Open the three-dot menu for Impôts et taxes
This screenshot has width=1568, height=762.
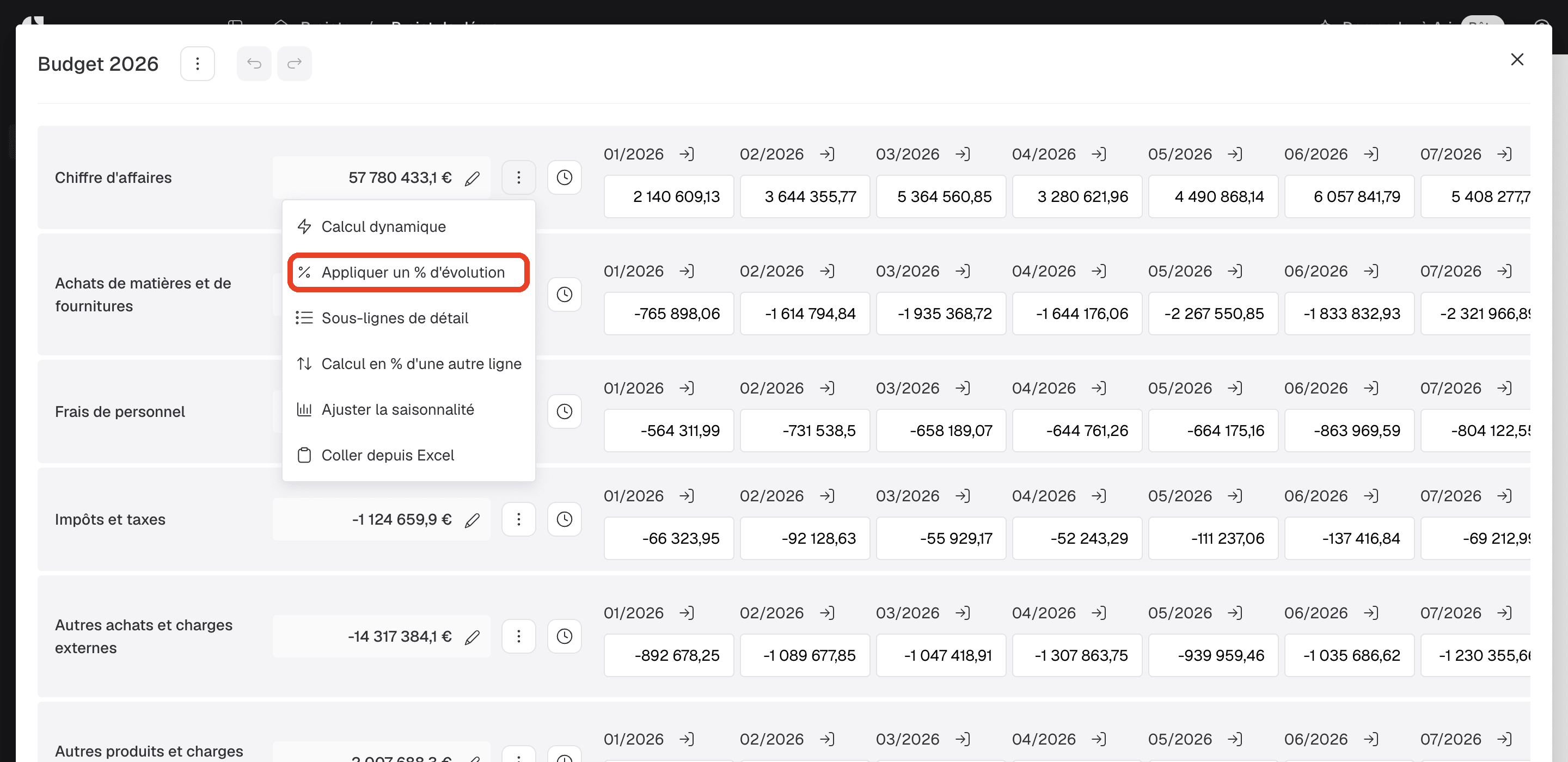click(x=519, y=519)
